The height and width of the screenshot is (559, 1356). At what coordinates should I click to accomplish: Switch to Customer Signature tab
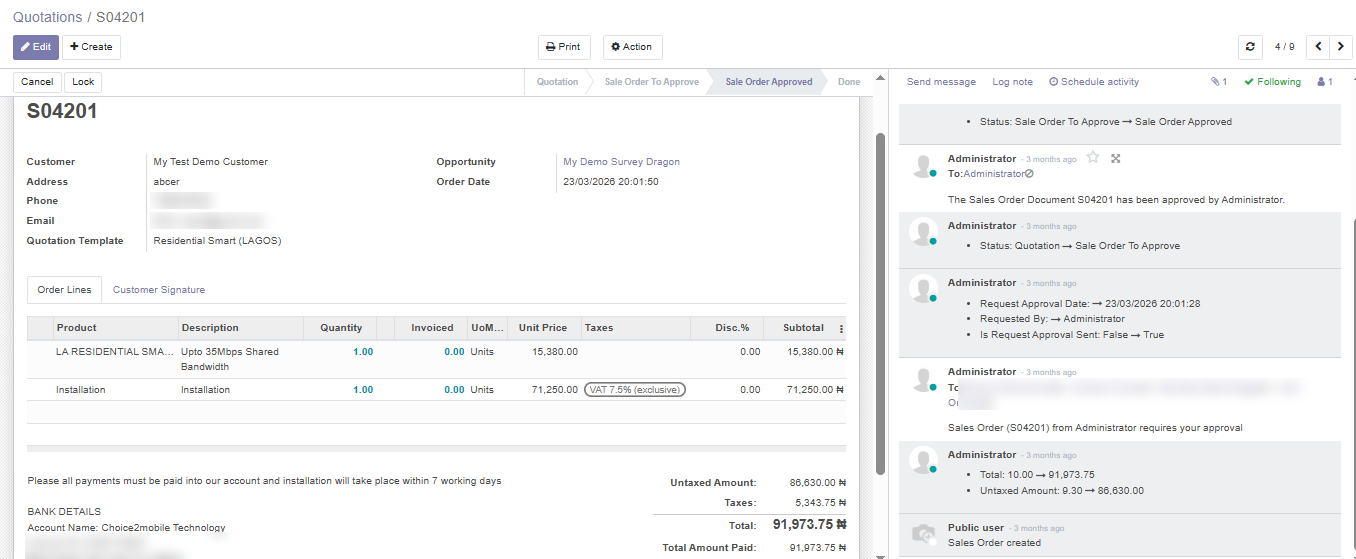click(x=159, y=290)
